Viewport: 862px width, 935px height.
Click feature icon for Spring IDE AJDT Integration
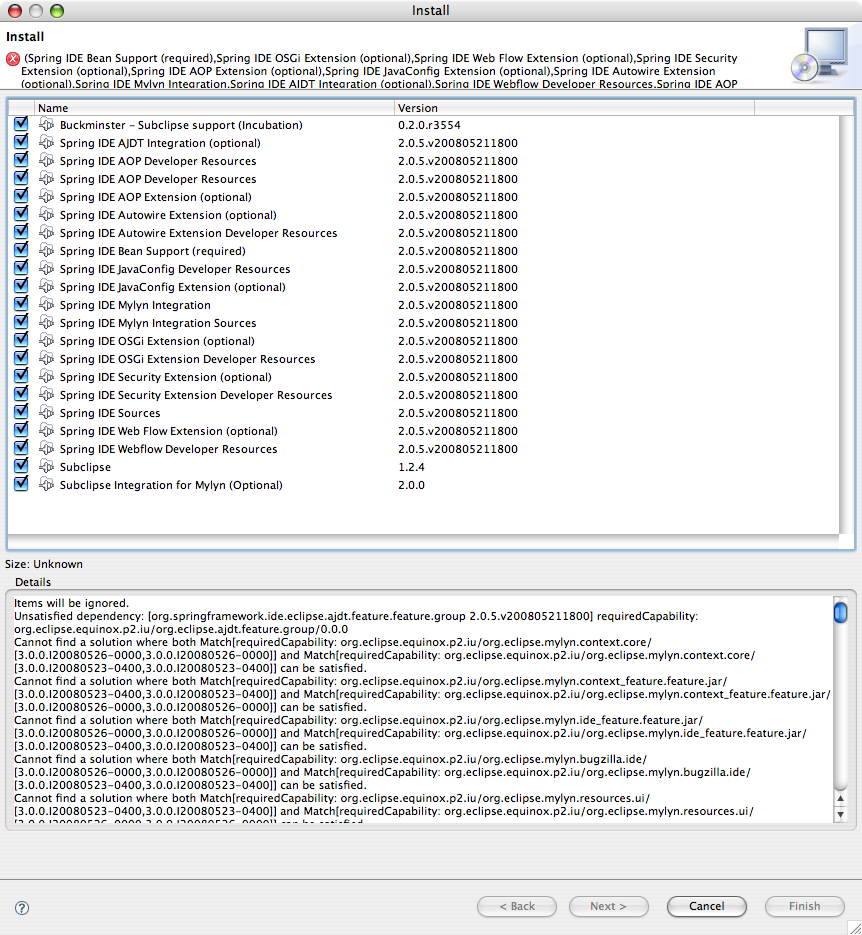point(46,142)
